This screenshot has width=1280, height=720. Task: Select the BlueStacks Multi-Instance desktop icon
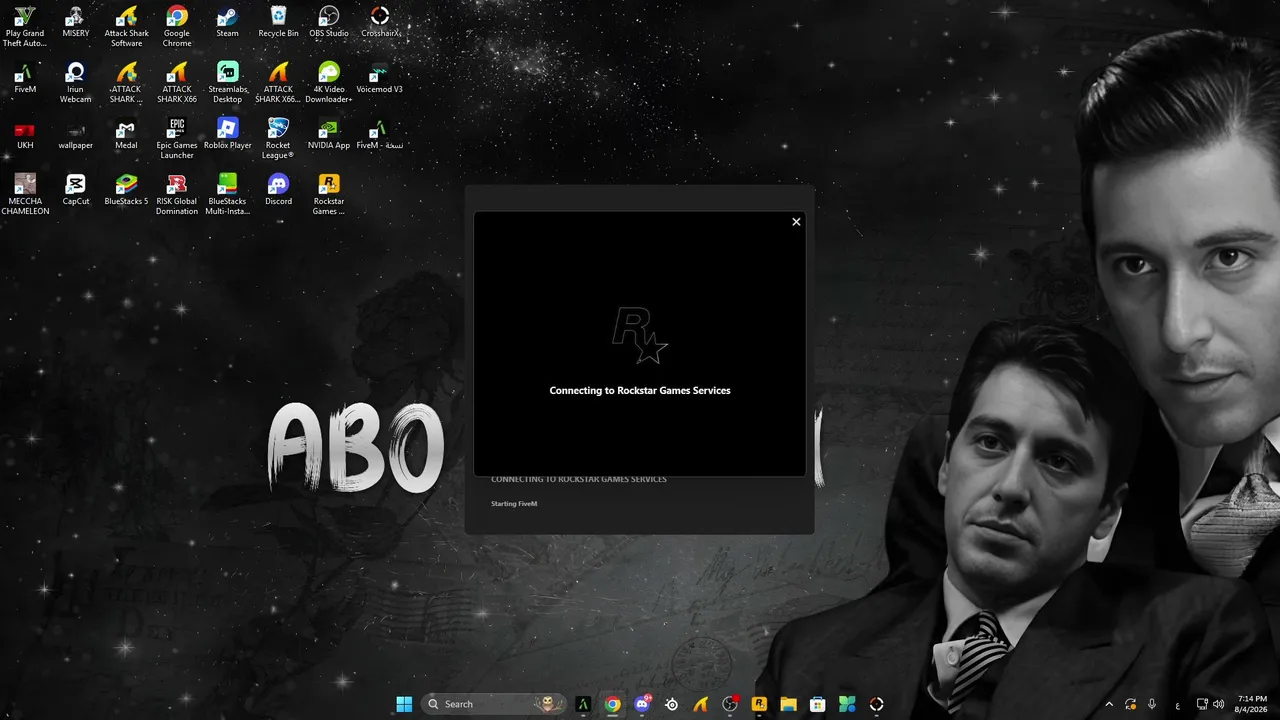pyautogui.click(x=227, y=195)
